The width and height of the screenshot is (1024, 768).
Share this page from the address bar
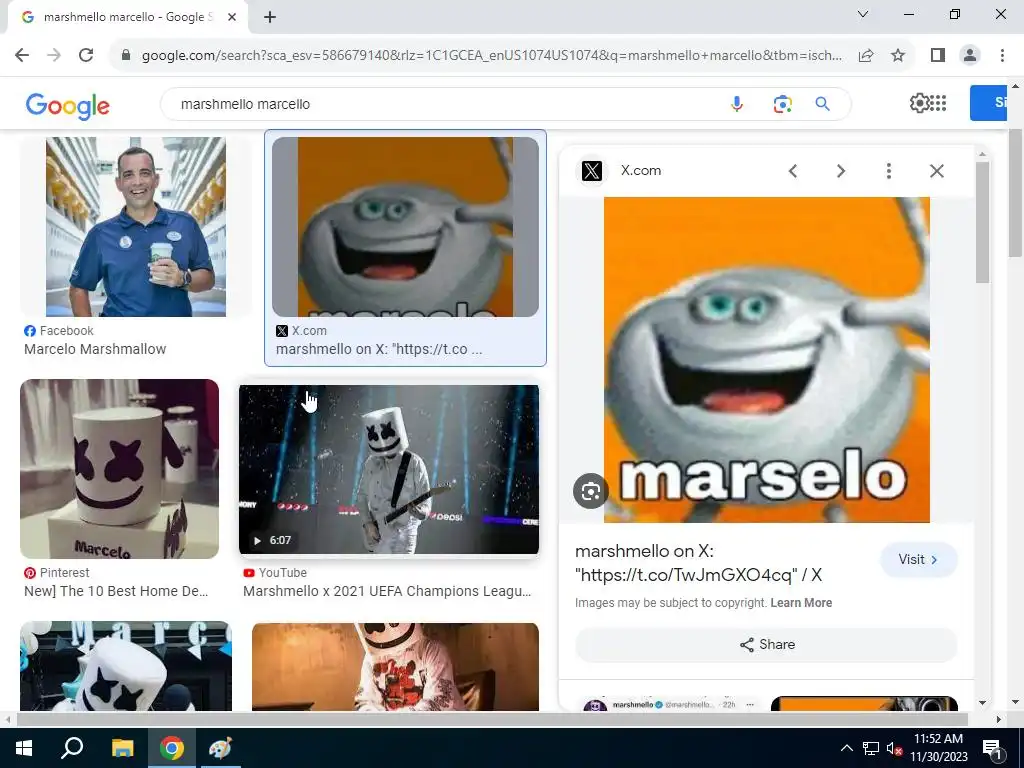pyautogui.click(x=866, y=56)
